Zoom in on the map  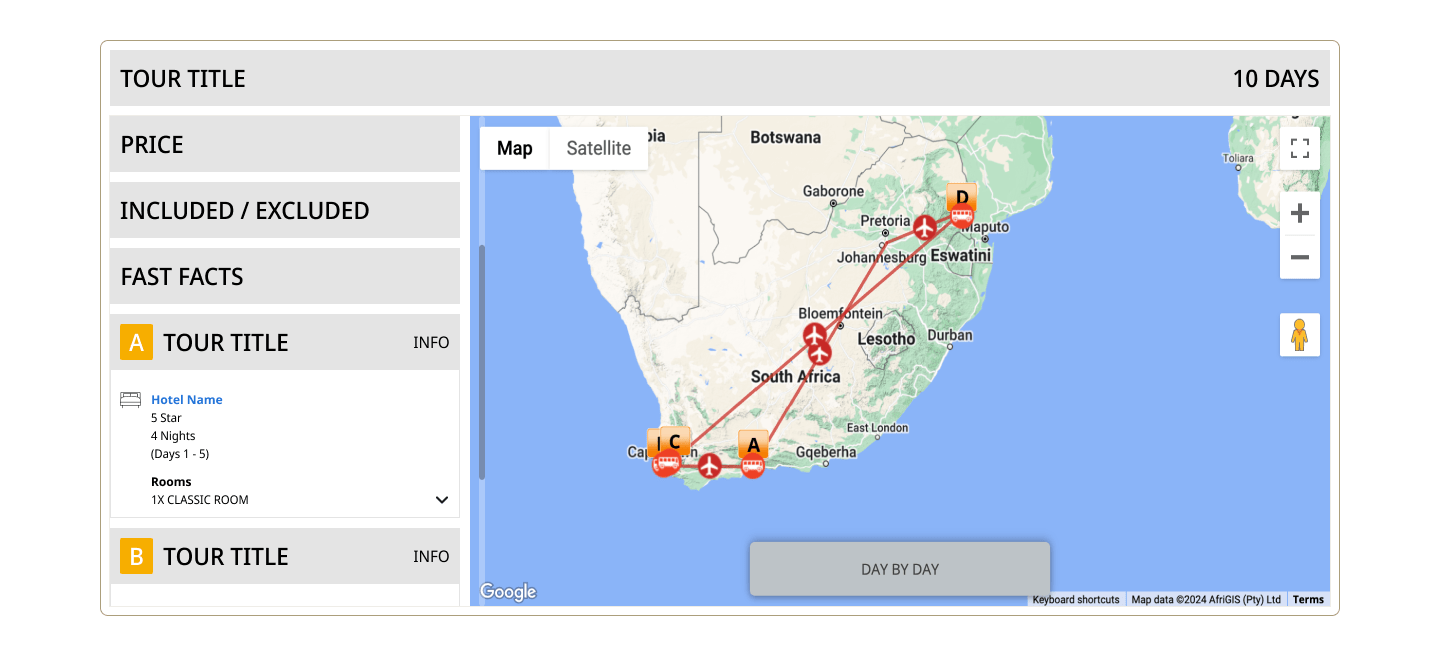[1300, 213]
